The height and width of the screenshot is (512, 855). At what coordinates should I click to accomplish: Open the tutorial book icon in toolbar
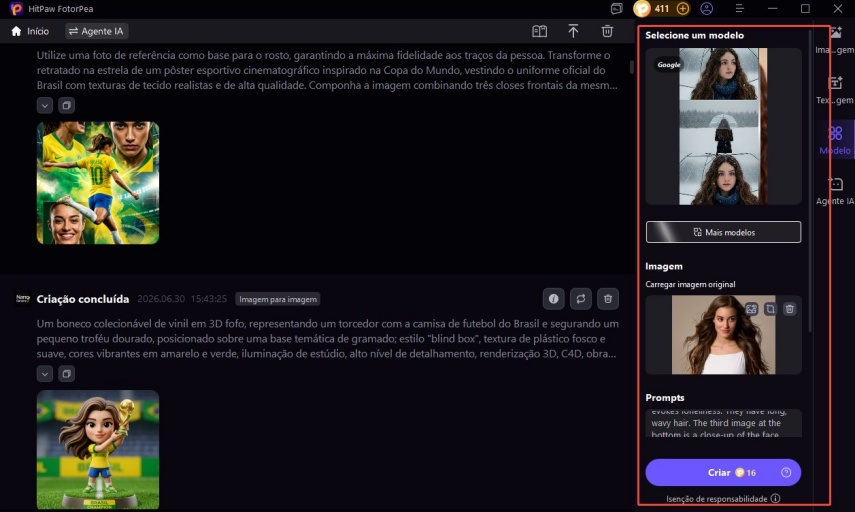tap(539, 31)
